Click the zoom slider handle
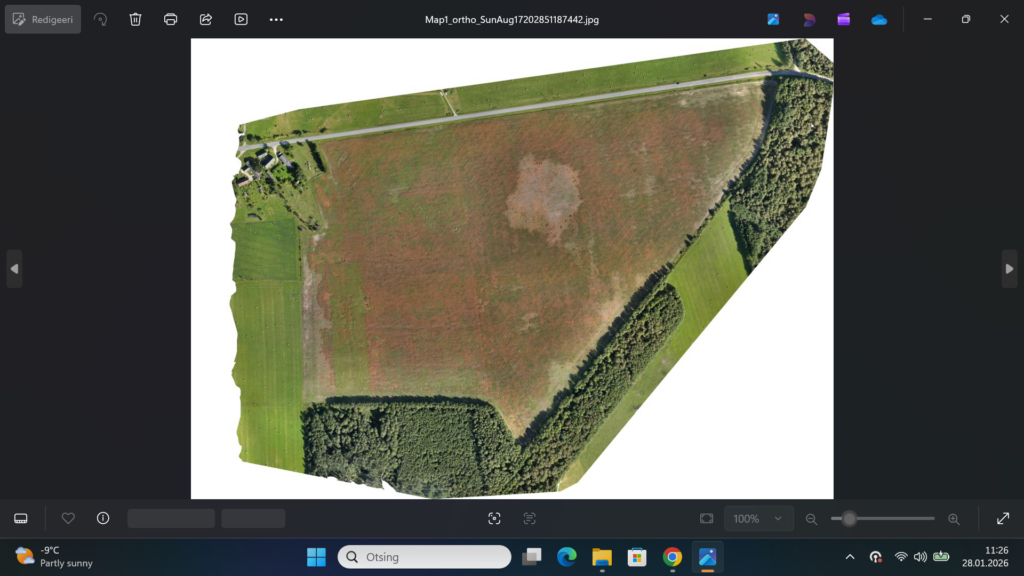The height and width of the screenshot is (576, 1024). click(849, 518)
